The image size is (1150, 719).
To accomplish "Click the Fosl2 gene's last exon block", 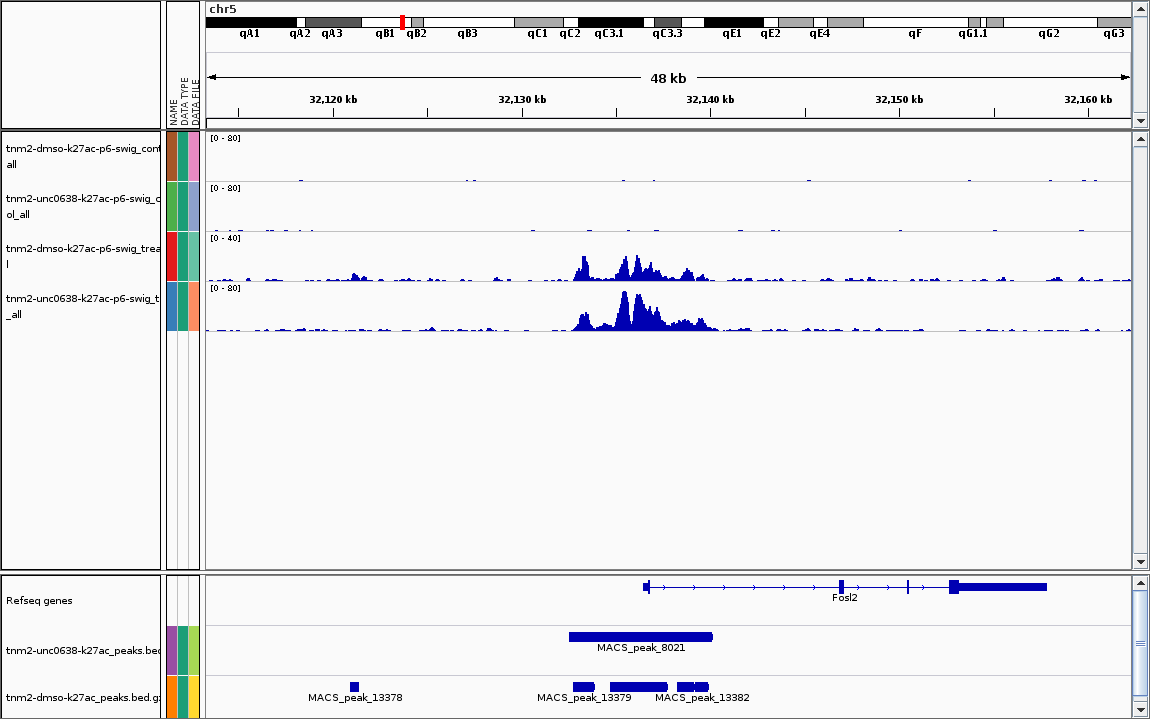I will pos(997,587).
